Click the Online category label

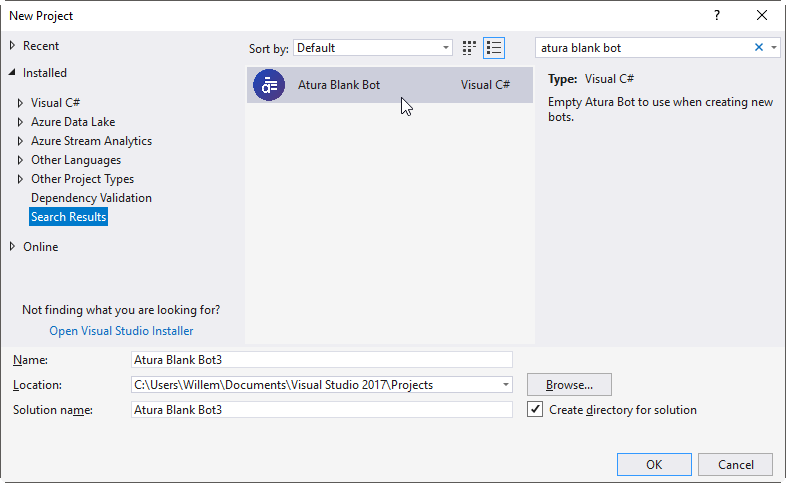coord(41,247)
